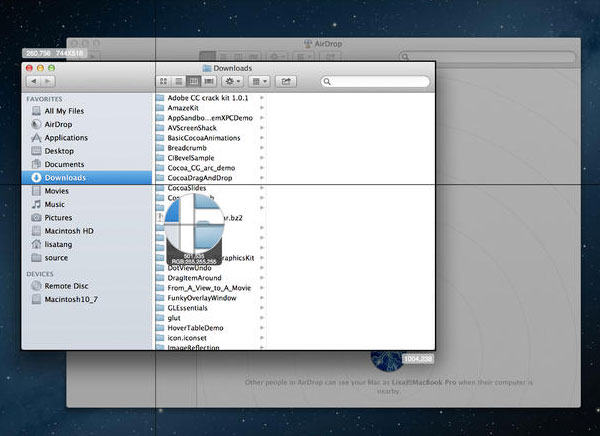Select column view in Downloads window
The height and width of the screenshot is (436, 600).
pos(193,81)
